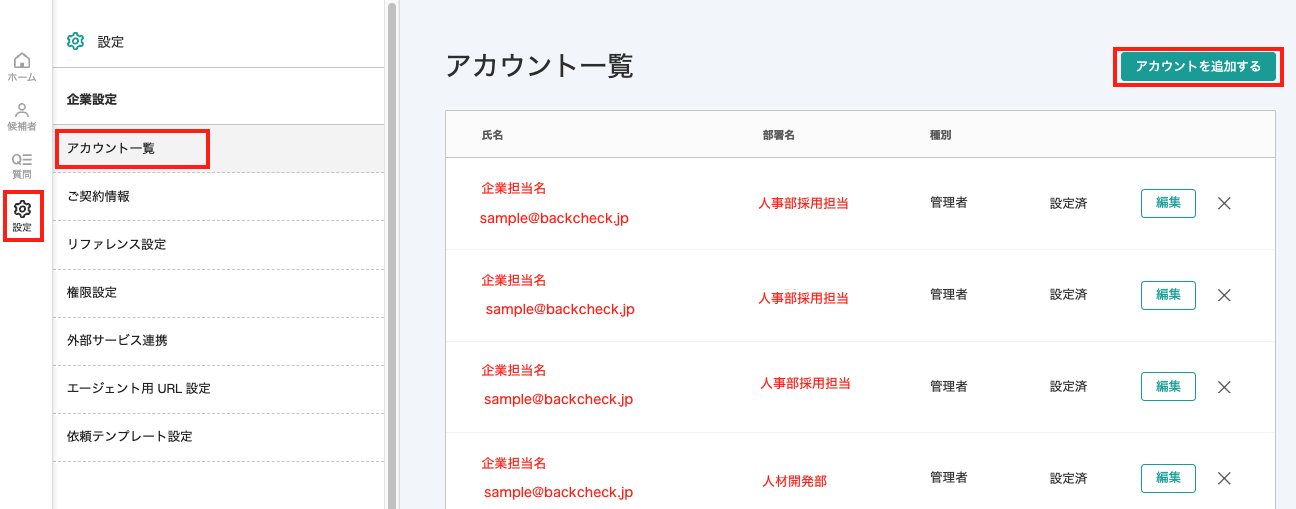Select アカウント一覧 in settings menu

click(219, 148)
